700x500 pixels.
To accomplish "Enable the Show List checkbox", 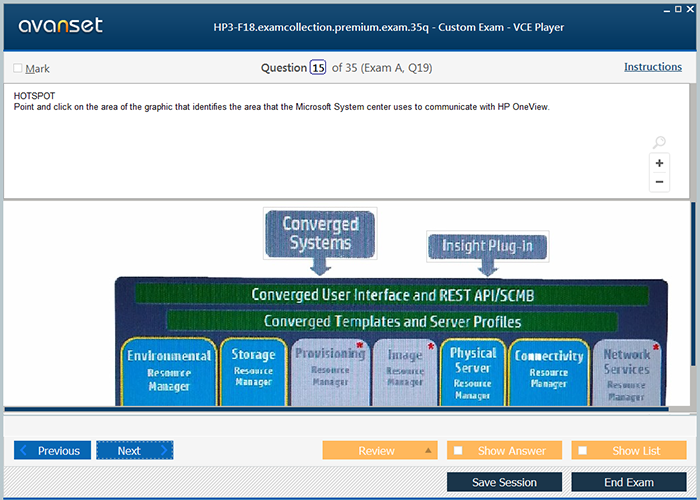I will point(583,451).
